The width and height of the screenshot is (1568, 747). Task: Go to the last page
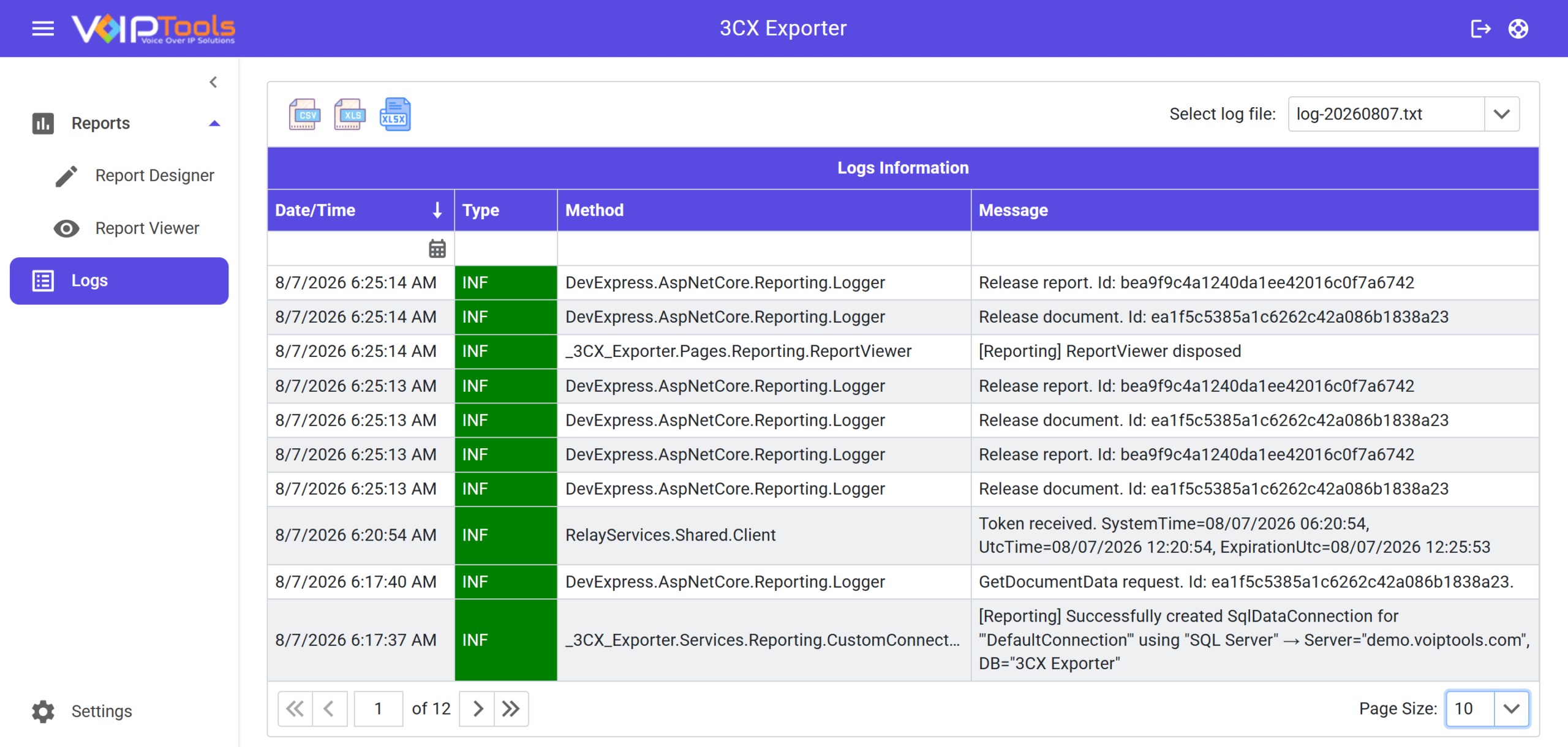point(511,709)
